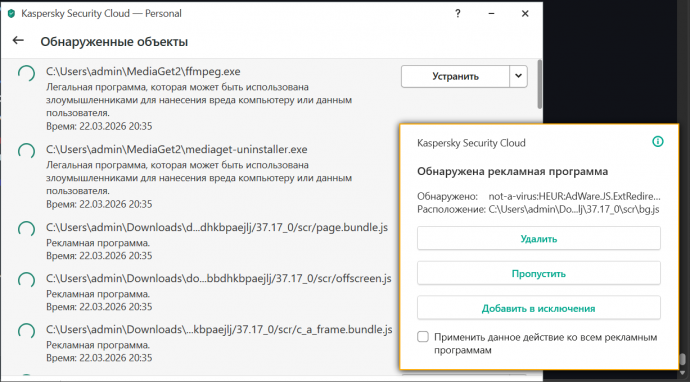Click spinner icon beside mediaget-uninstaller.exe
690x382 pixels.
26,152
